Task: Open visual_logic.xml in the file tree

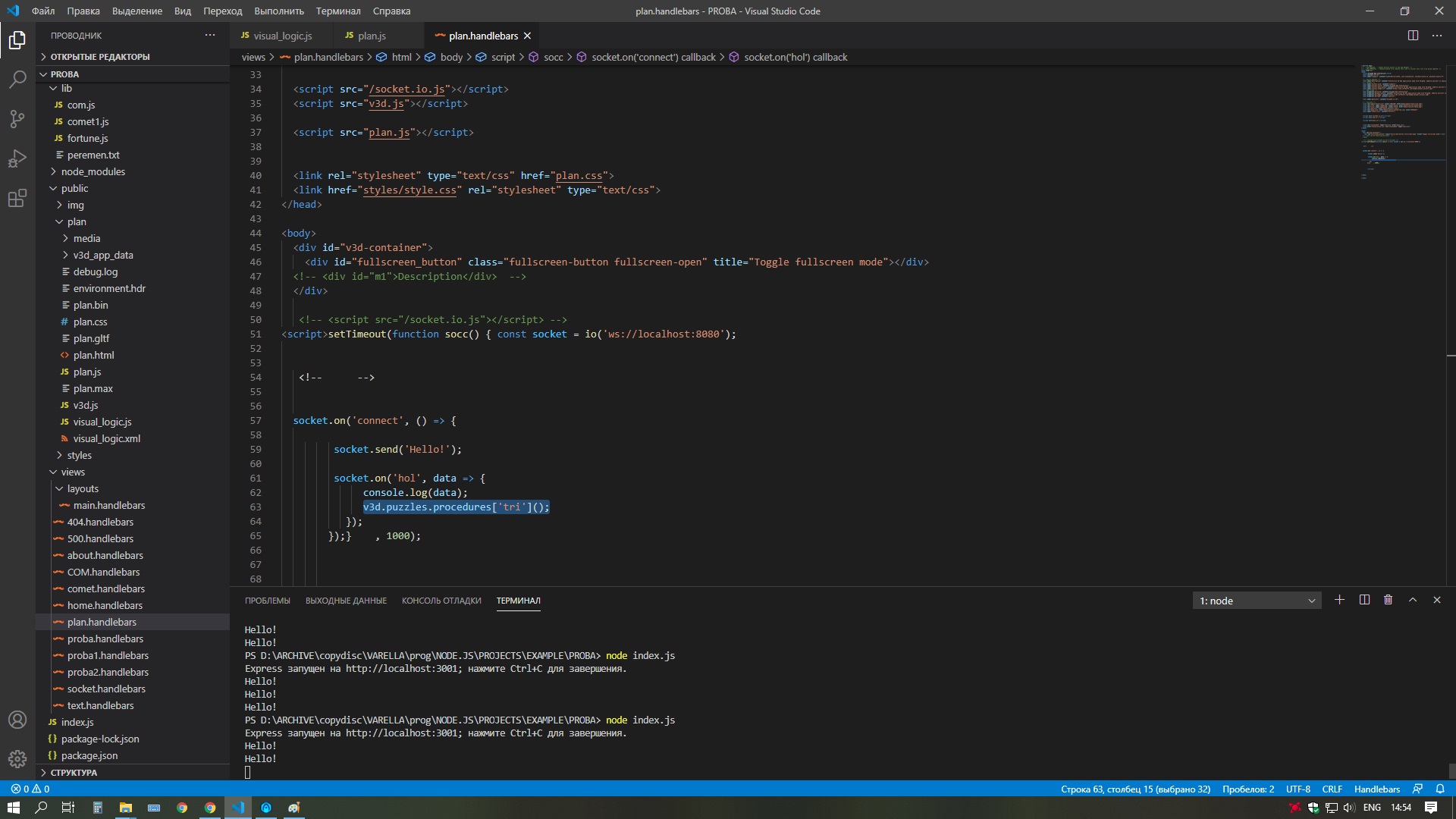Action: pos(133,438)
